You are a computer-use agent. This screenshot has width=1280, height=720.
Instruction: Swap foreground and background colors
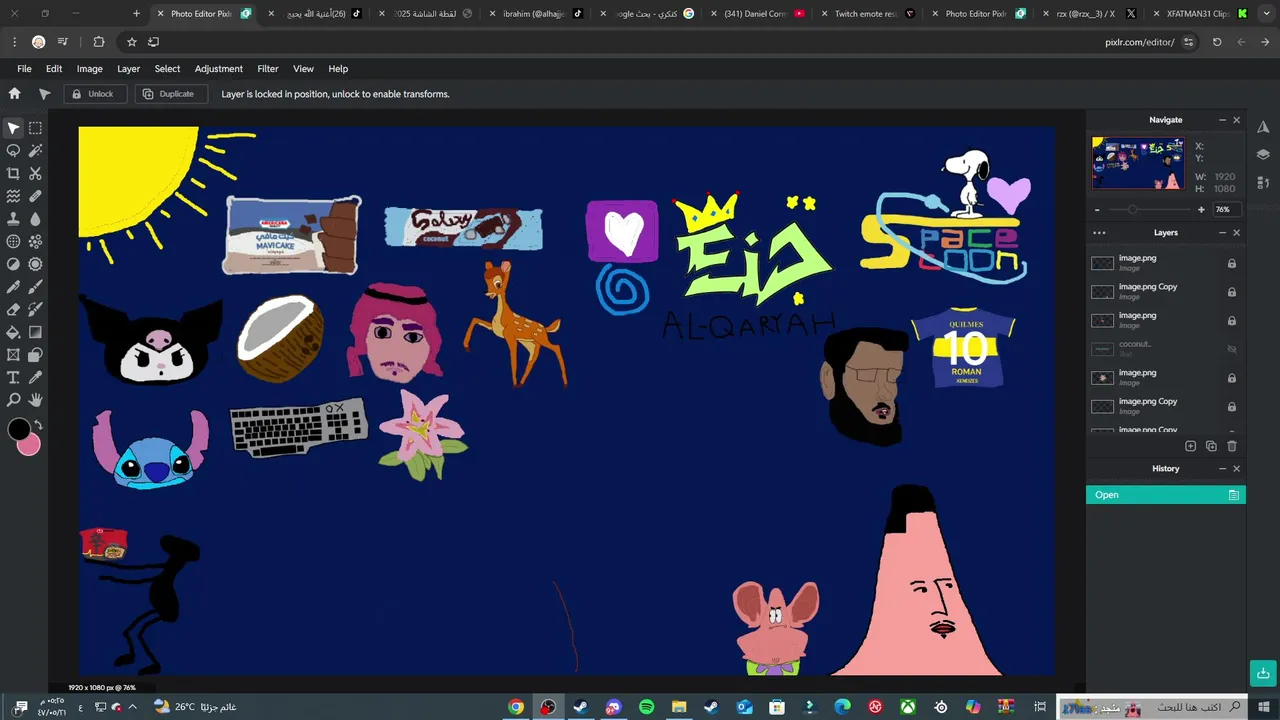click(38, 424)
